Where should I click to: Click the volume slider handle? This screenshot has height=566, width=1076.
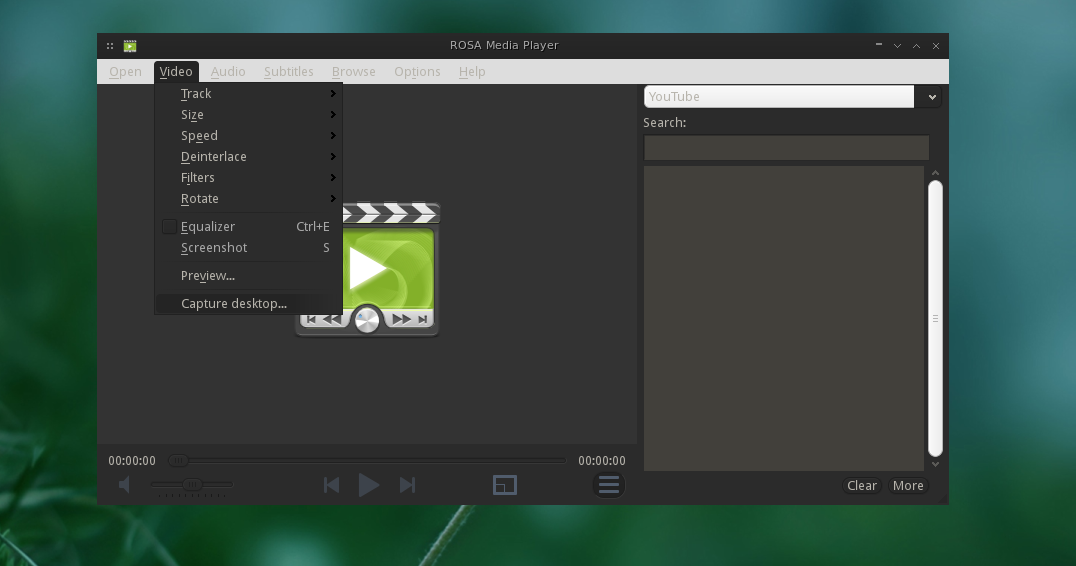tap(193, 484)
